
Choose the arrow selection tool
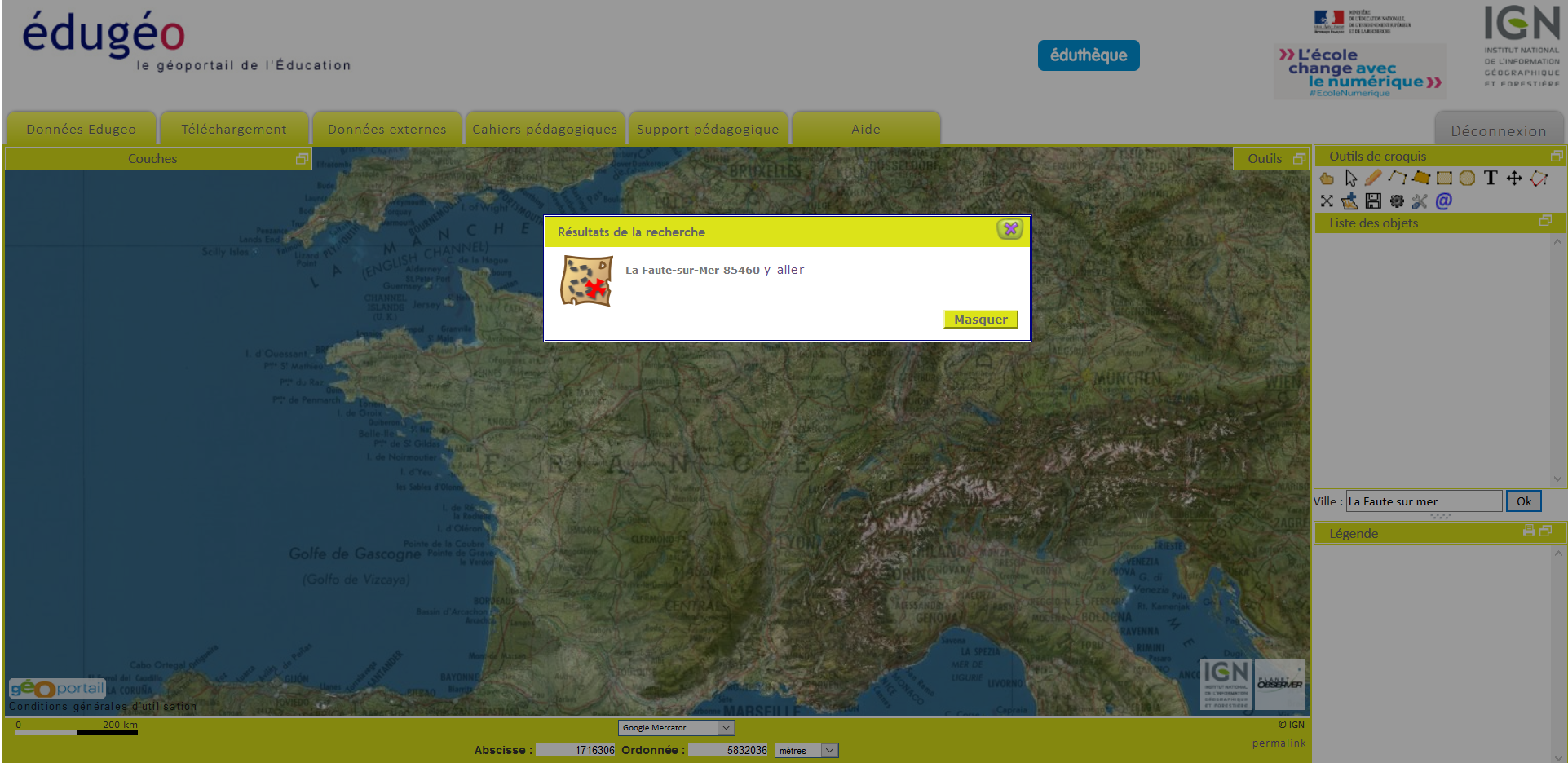[1350, 179]
